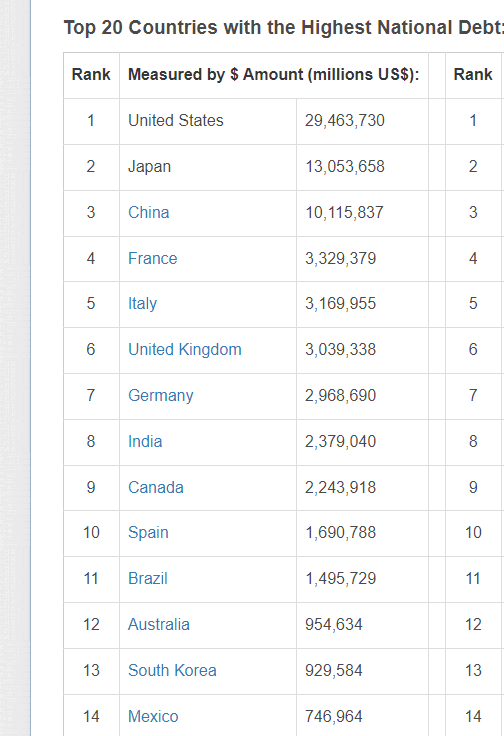The height and width of the screenshot is (736, 504).
Task: Click the second Rank column header
Action: pyautogui.click(x=473, y=75)
